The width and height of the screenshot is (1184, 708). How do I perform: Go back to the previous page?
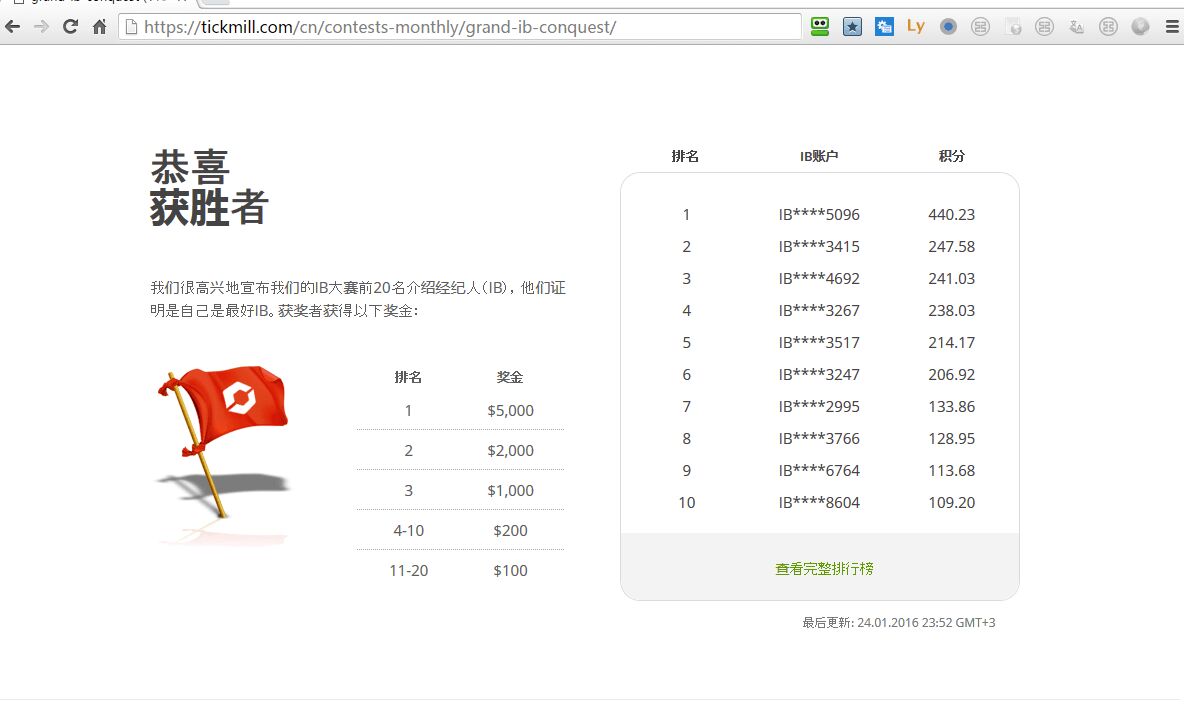point(13,27)
